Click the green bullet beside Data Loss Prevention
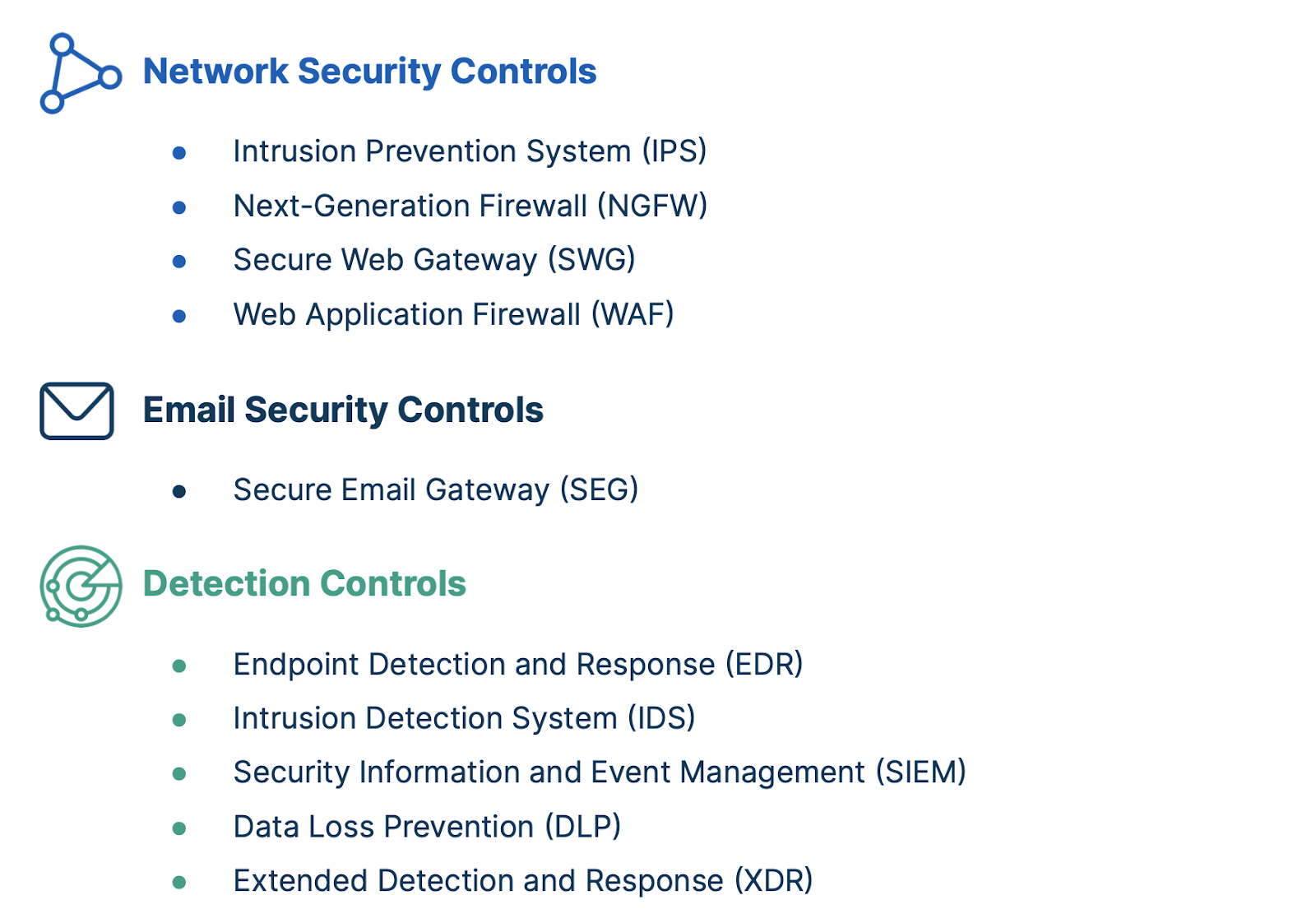 pyautogui.click(x=179, y=828)
